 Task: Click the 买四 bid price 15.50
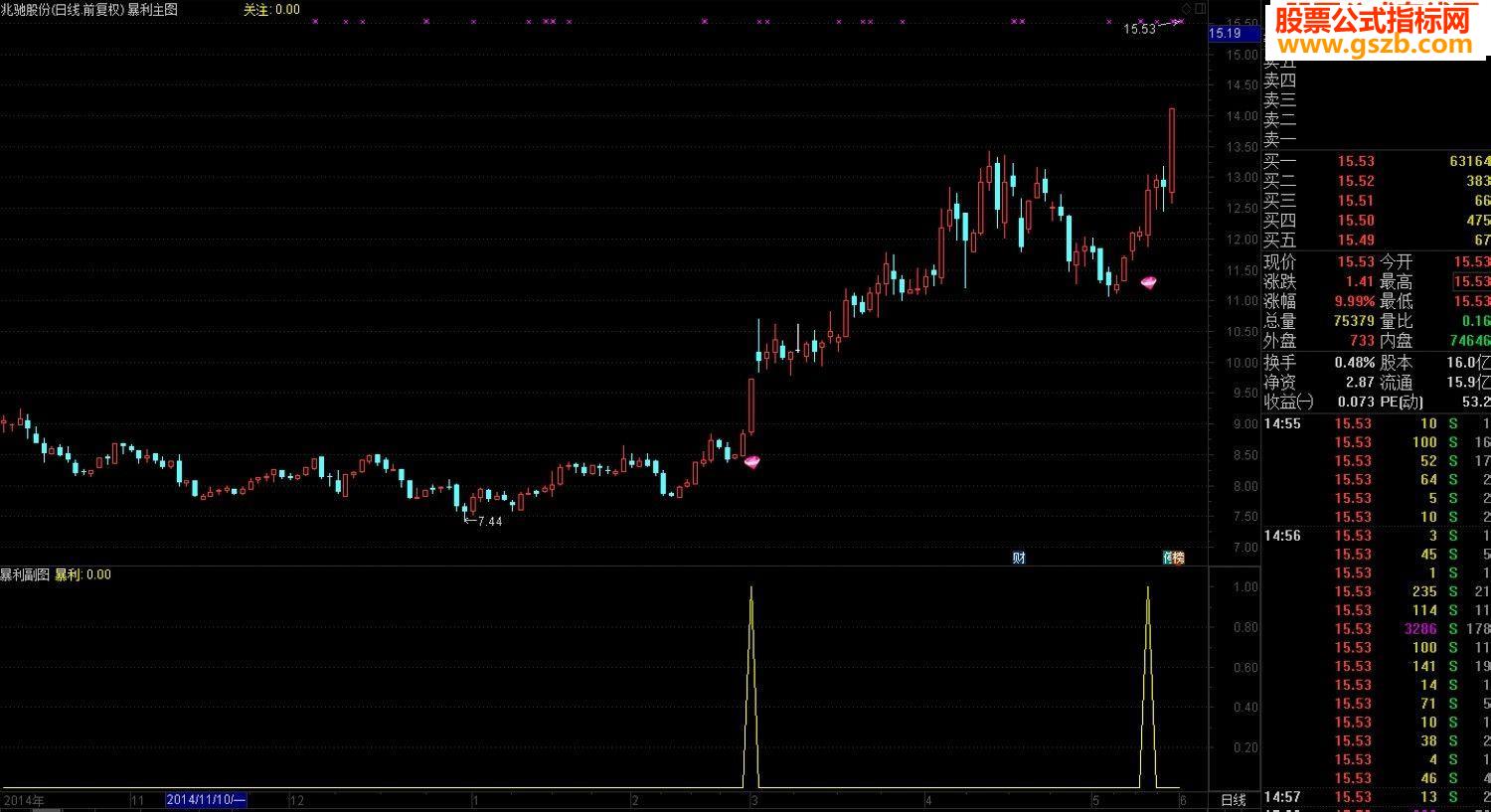pyautogui.click(x=1356, y=221)
